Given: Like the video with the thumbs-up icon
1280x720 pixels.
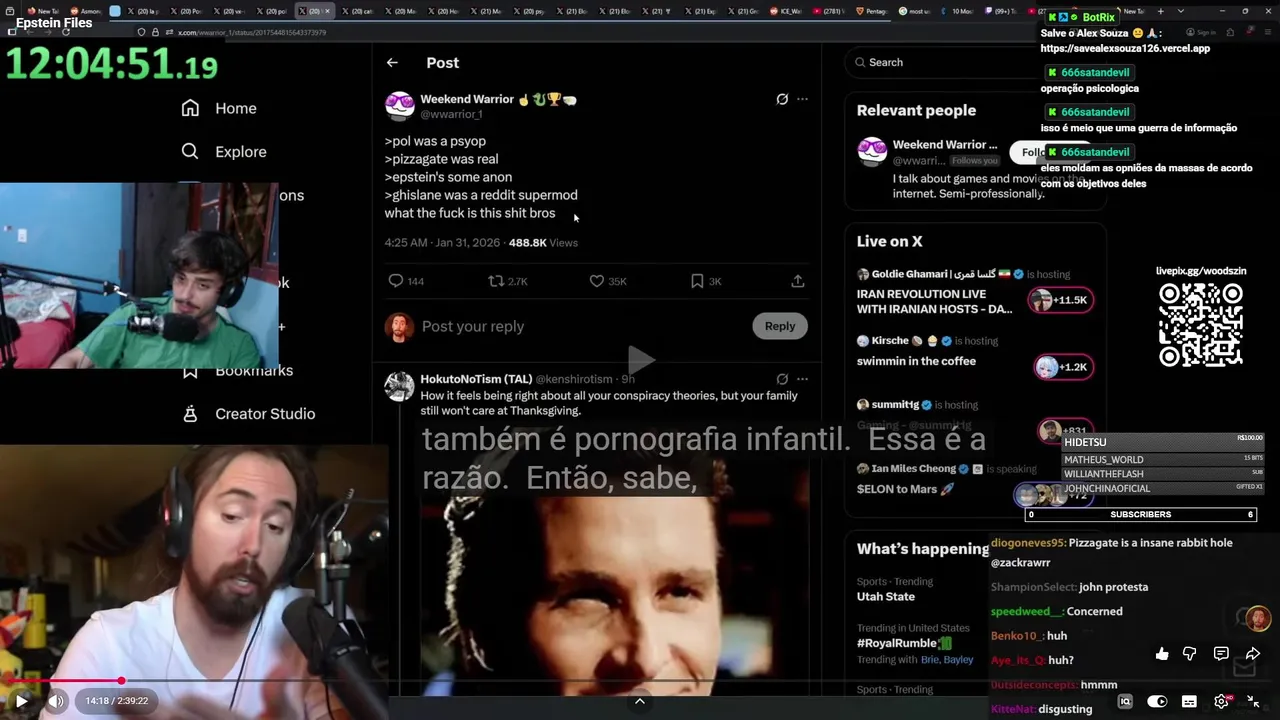Looking at the screenshot, I should click(x=1162, y=654).
